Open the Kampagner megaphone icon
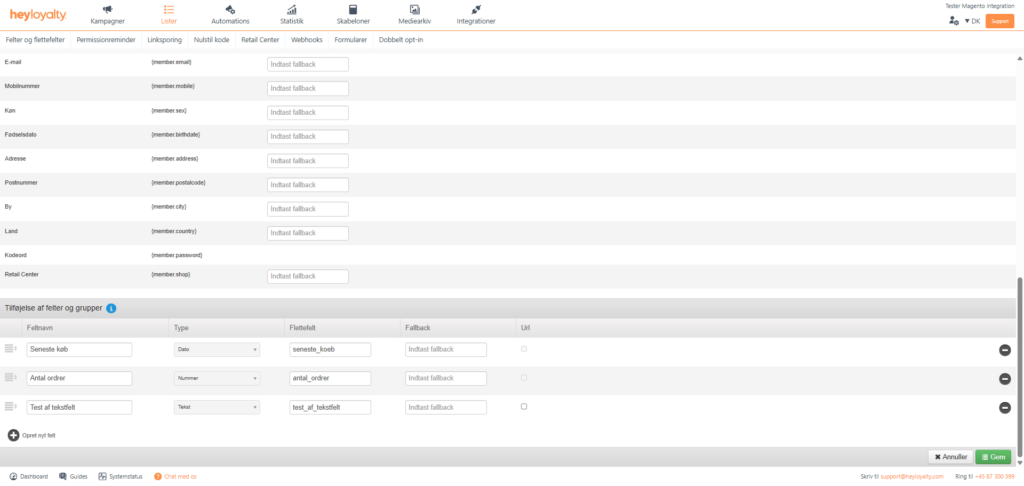Viewport: 1024px width, 486px height. pyautogui.click(x=107, y=10)
